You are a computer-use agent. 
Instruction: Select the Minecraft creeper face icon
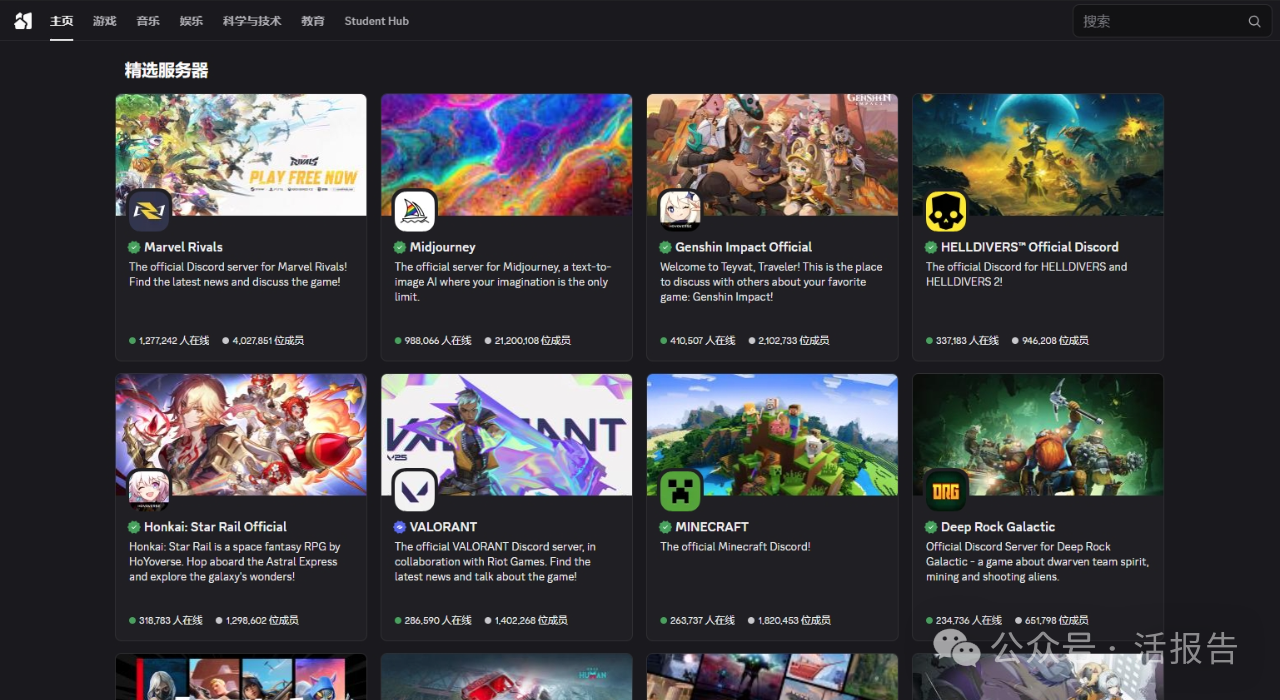tap(680, 491)
